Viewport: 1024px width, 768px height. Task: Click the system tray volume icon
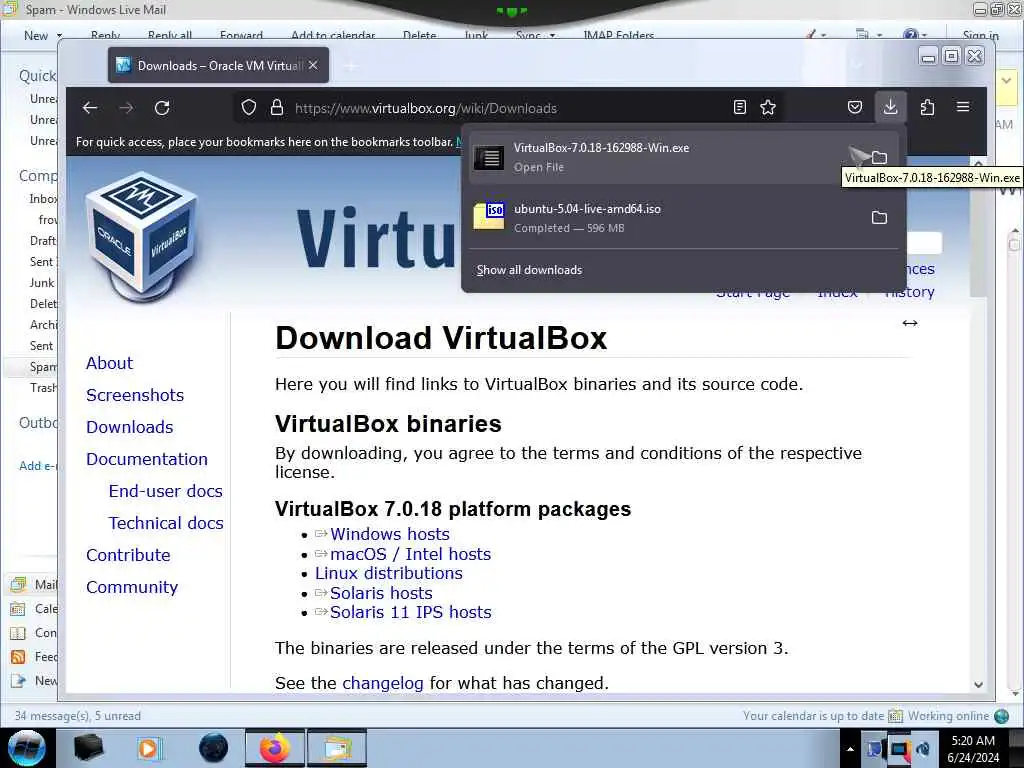[923, 749]
